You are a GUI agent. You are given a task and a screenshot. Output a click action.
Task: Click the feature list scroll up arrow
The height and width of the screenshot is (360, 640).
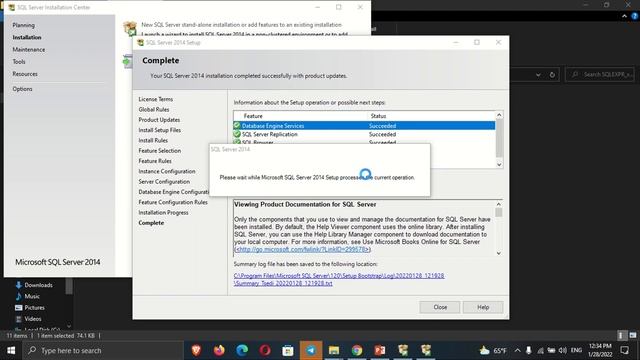coord(499,116)
